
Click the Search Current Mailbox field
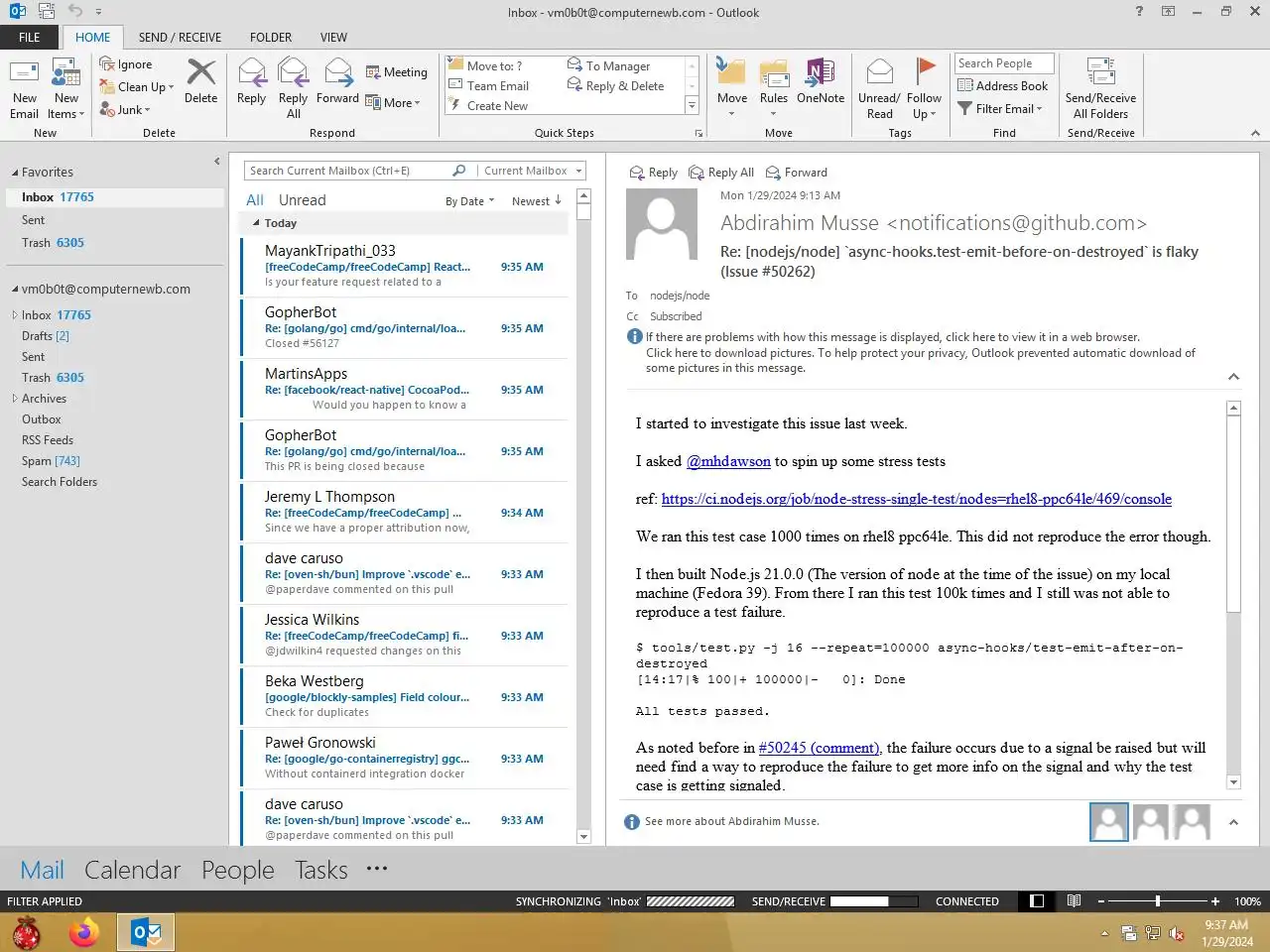(x=347, y=171)
